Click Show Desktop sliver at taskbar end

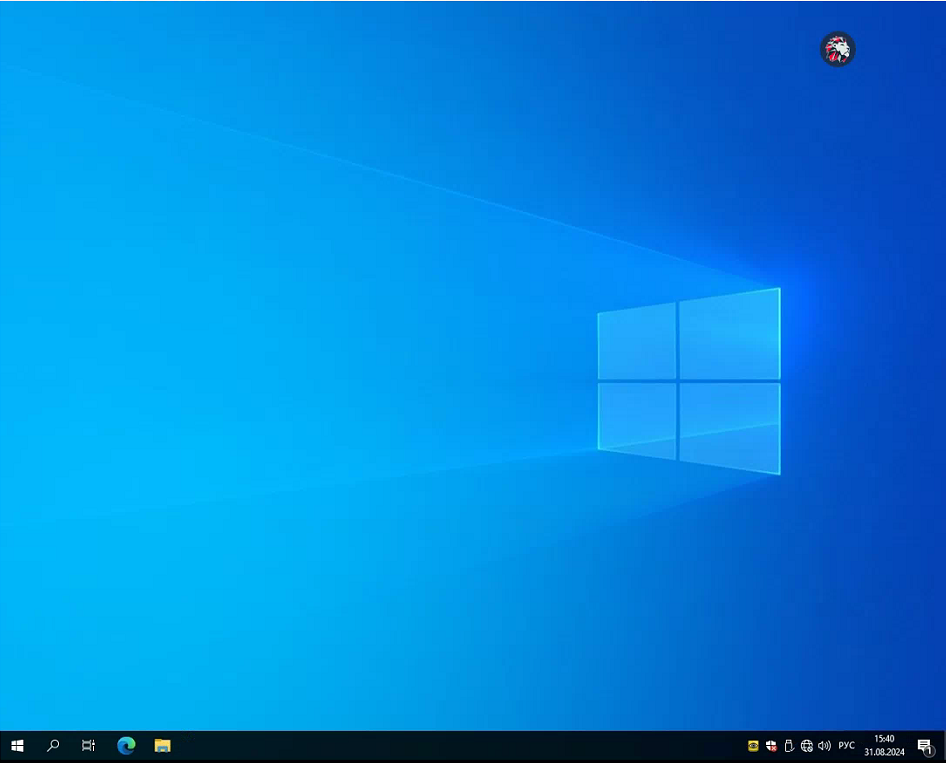pyautogui.click(x=944, y=747)
